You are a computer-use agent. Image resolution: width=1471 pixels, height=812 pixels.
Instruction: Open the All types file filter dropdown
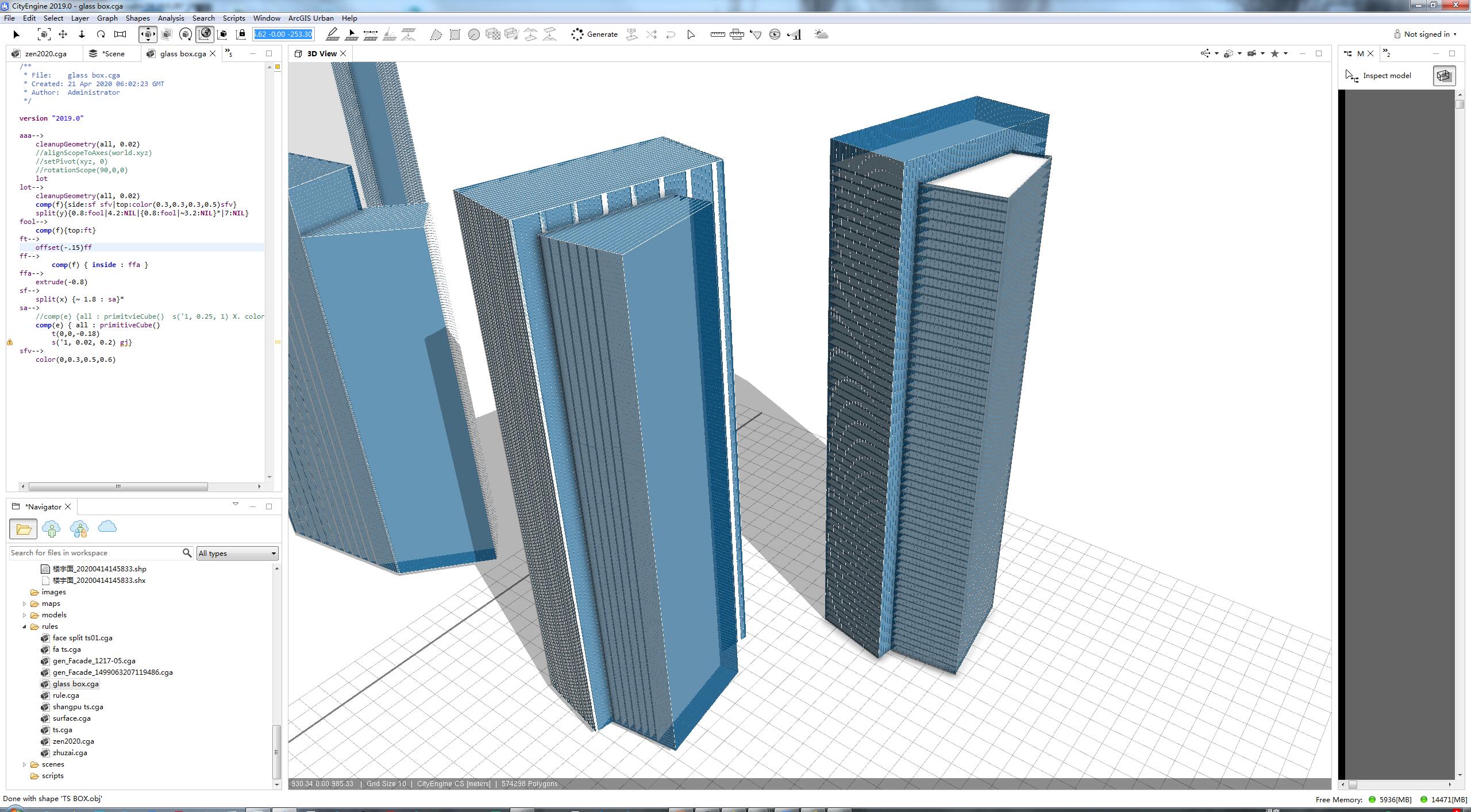coord(237,553)
